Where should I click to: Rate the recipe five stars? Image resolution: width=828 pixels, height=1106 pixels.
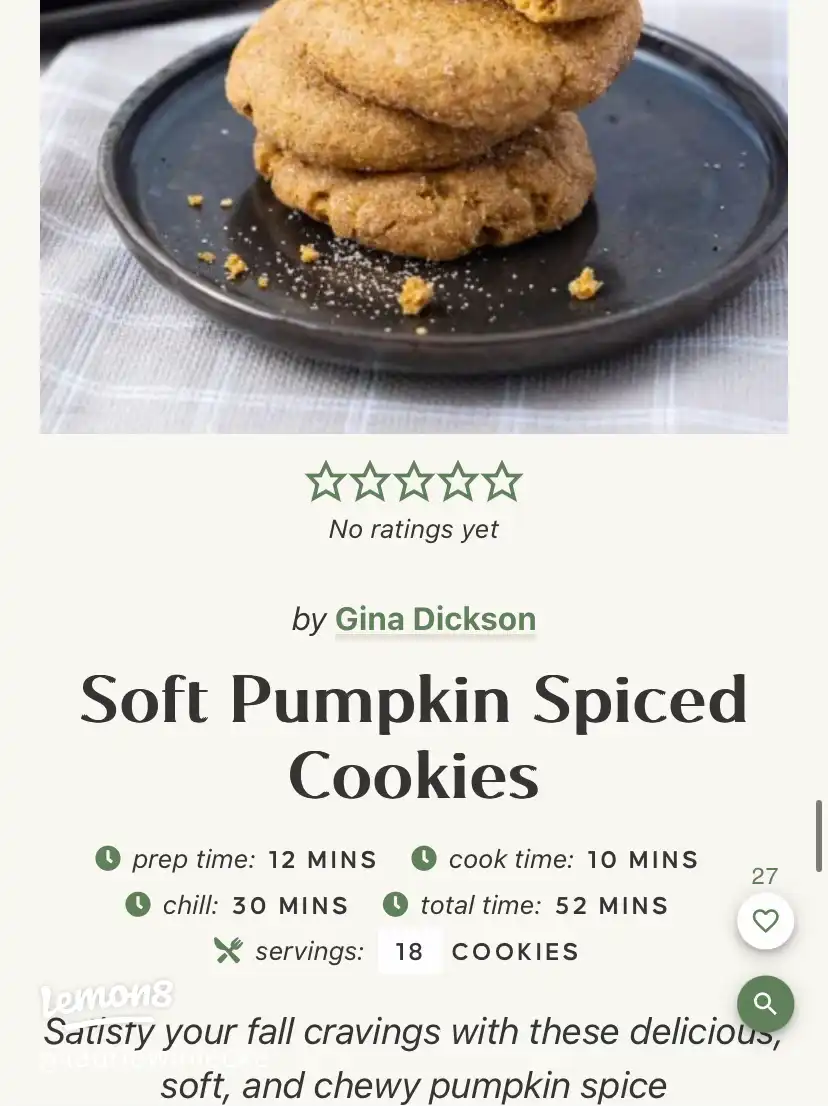click(x=502, y=481)
